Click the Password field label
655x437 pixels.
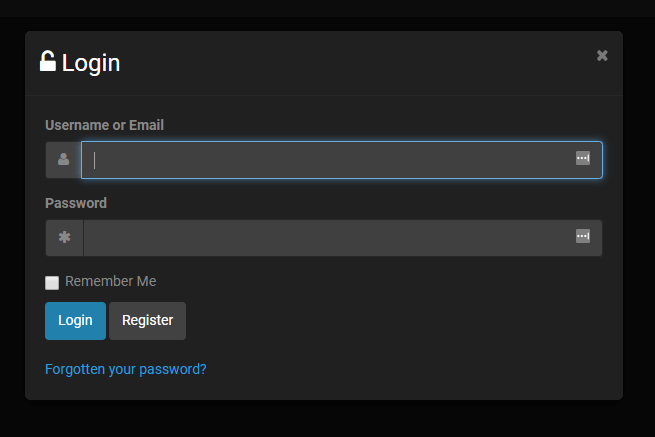76,203
